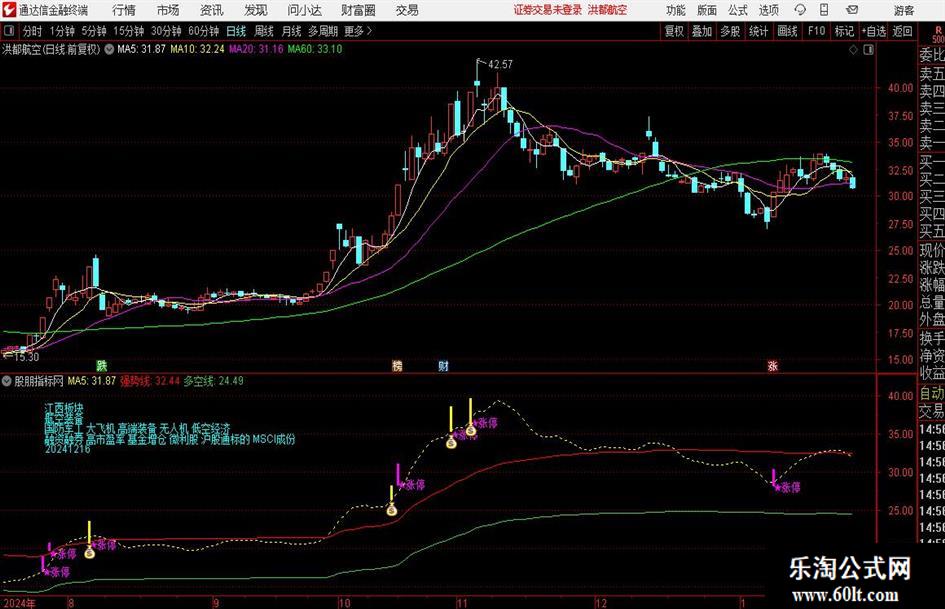Add stock with +自选 button
945x609 pixels.
(873, 31)
